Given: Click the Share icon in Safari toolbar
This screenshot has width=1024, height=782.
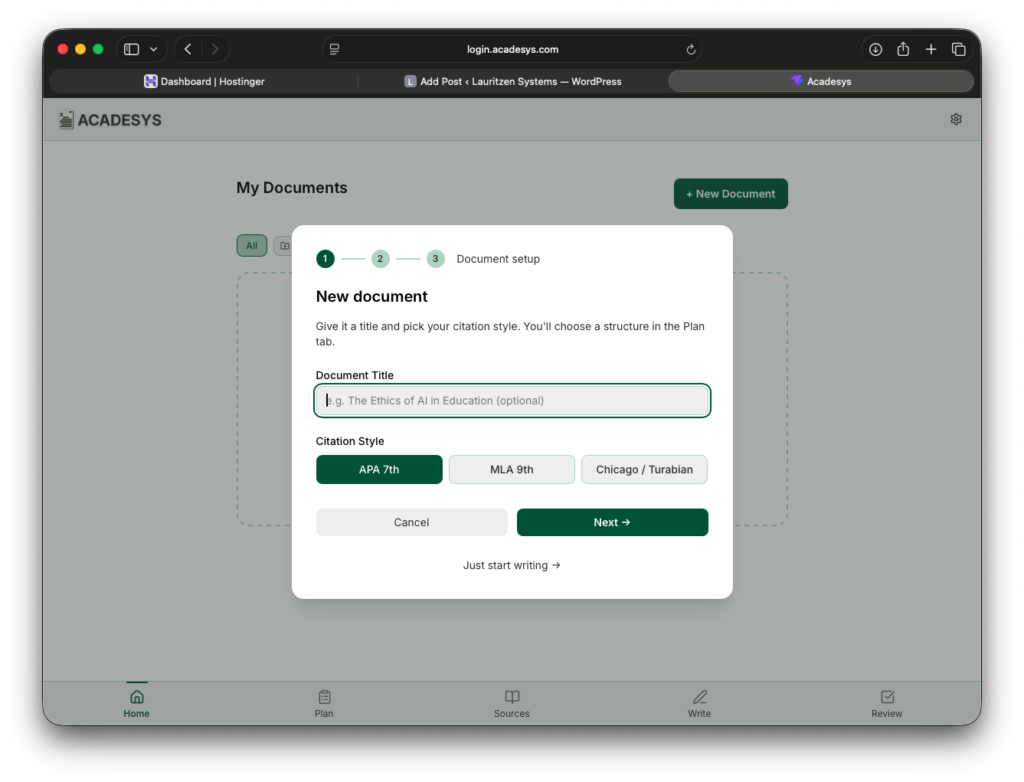Looking at the screenshot, I should (903, 49).
